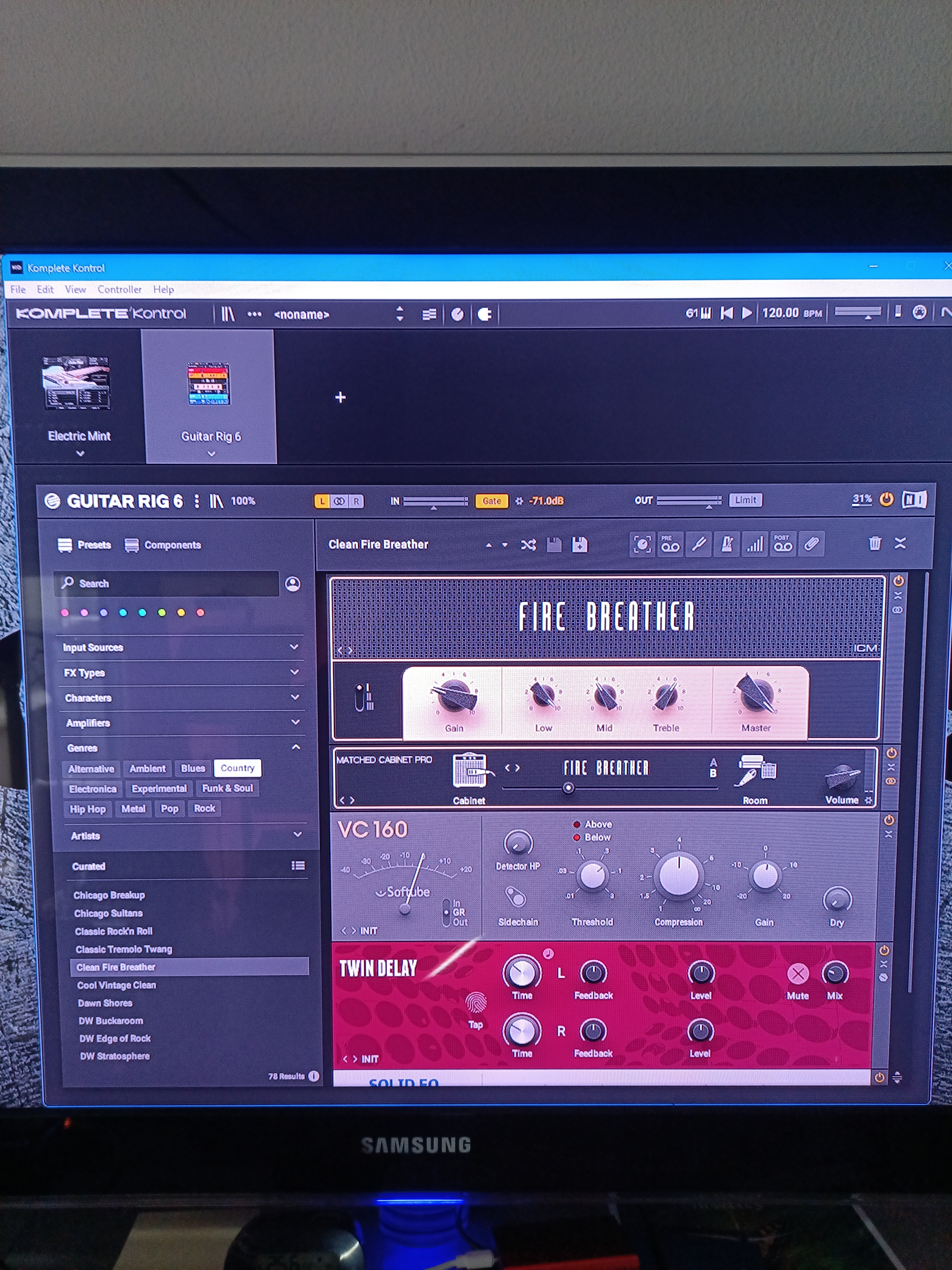Select the Ambient genre tag
The width and height of the screenshot is (952, 1270).
(x=147, y=768)
